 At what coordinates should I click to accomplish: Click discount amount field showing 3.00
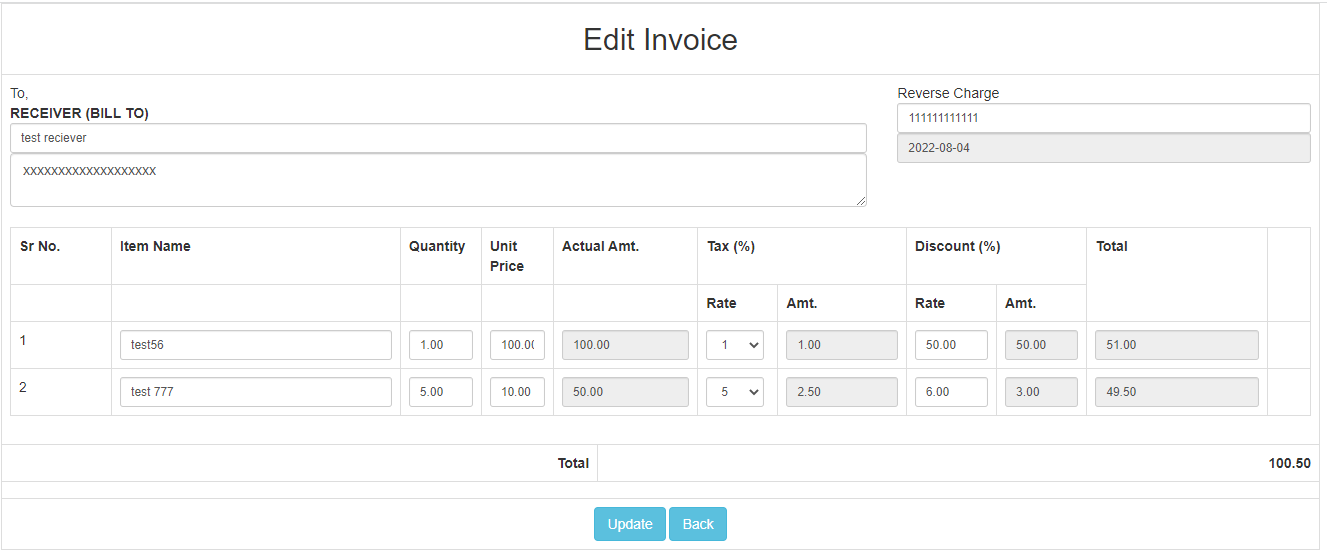pos(1041,392)
